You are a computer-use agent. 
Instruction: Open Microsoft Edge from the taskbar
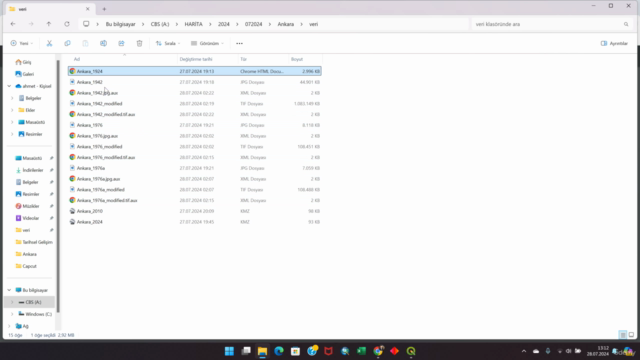[279, 351]
